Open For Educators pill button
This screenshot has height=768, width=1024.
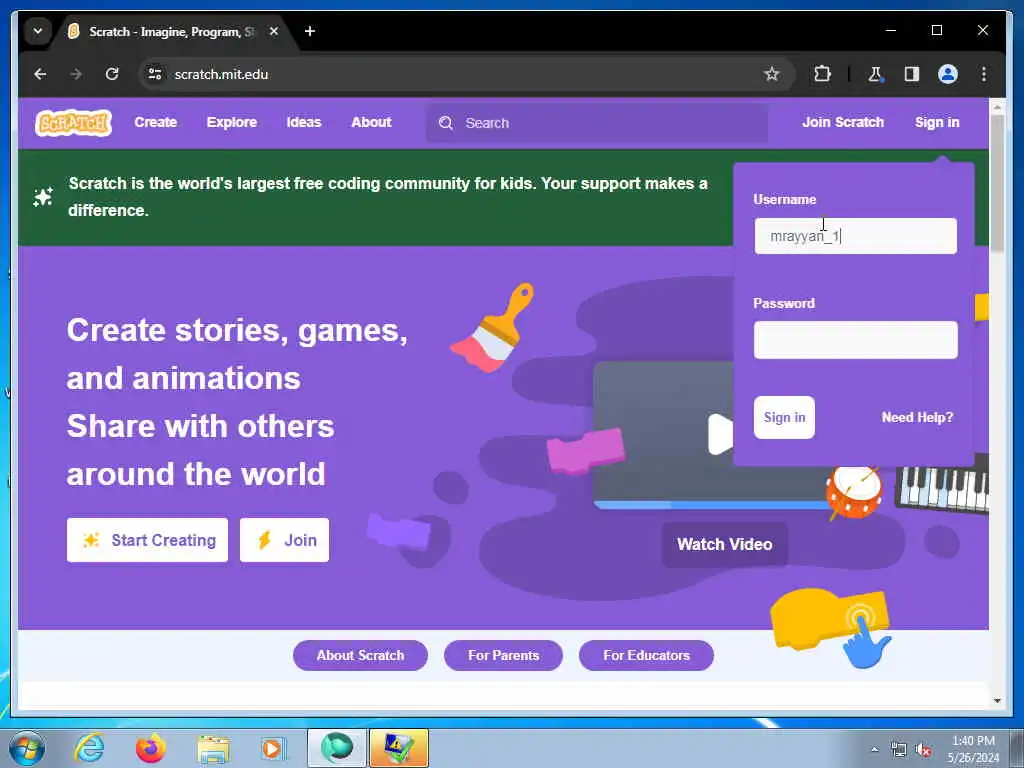pyautogui.click(x=647, y=655)
